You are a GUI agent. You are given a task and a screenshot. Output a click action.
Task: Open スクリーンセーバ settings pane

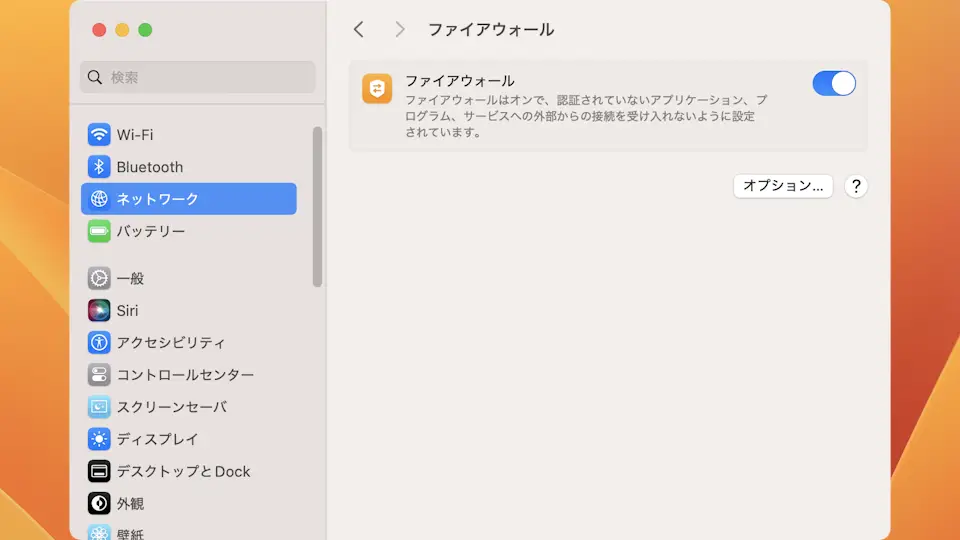(x=171, y=407)
